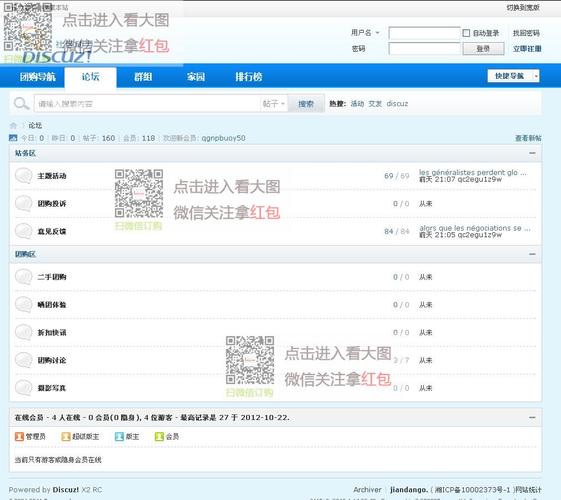
Task: Click the 会员 legend icon
Action: [x=159, y=436]
